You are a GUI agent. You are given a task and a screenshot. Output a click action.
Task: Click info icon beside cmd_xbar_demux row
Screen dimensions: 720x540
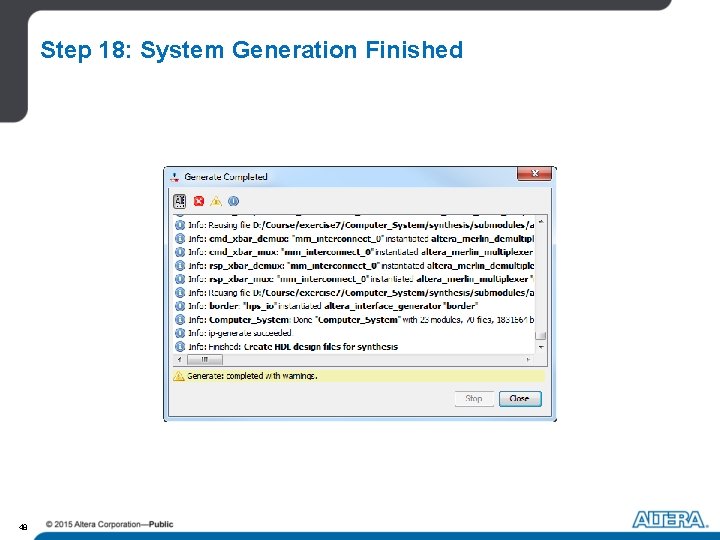point(180,239)
